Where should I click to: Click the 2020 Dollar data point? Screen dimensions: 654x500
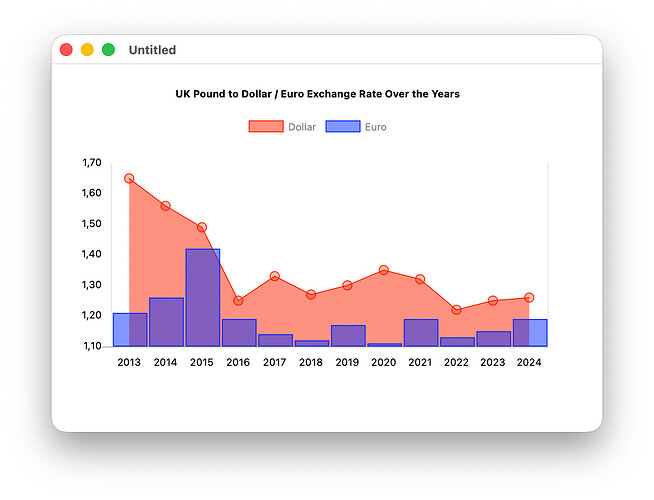point(384,270)
